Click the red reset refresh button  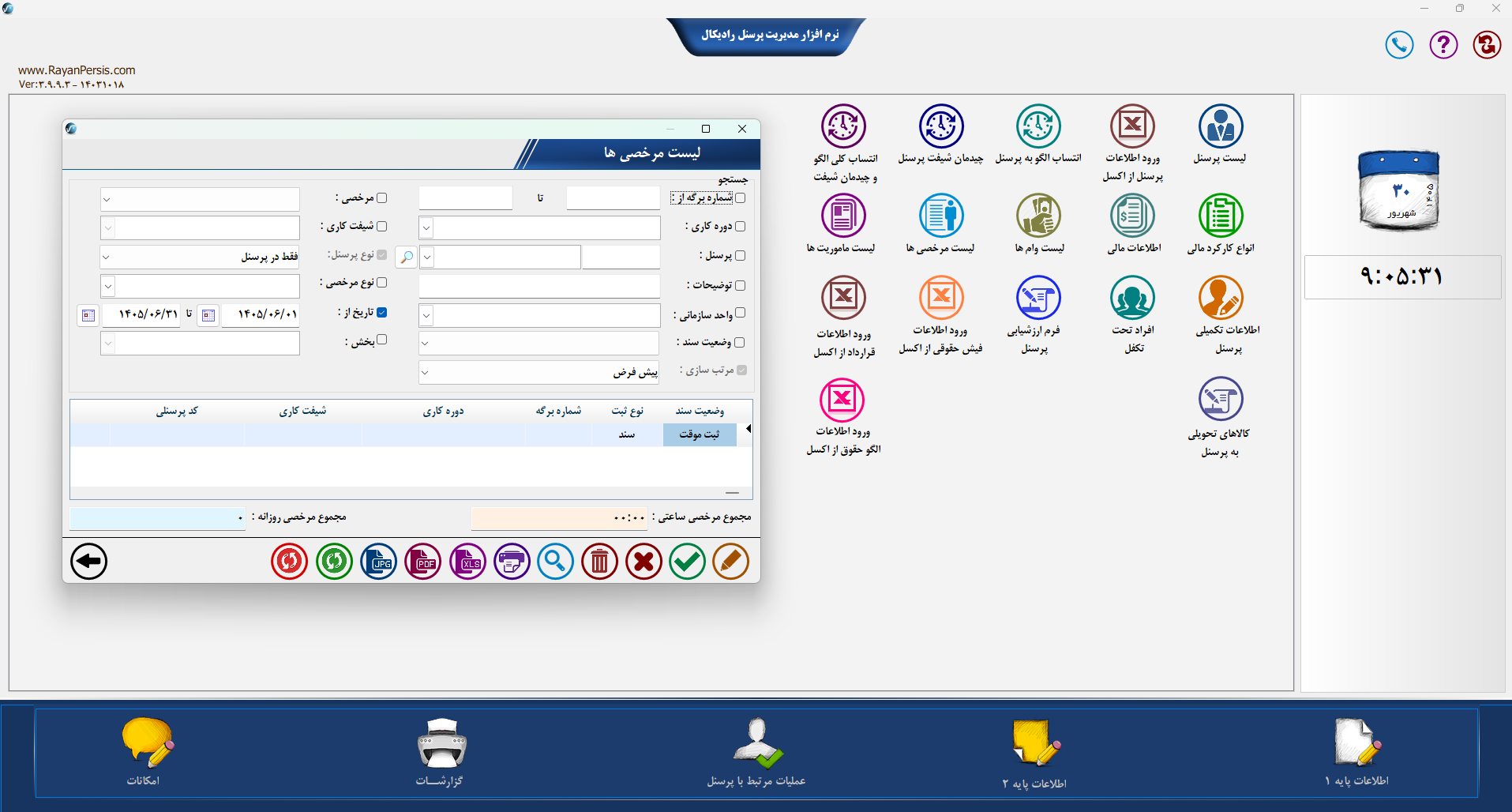coord(289,562)
